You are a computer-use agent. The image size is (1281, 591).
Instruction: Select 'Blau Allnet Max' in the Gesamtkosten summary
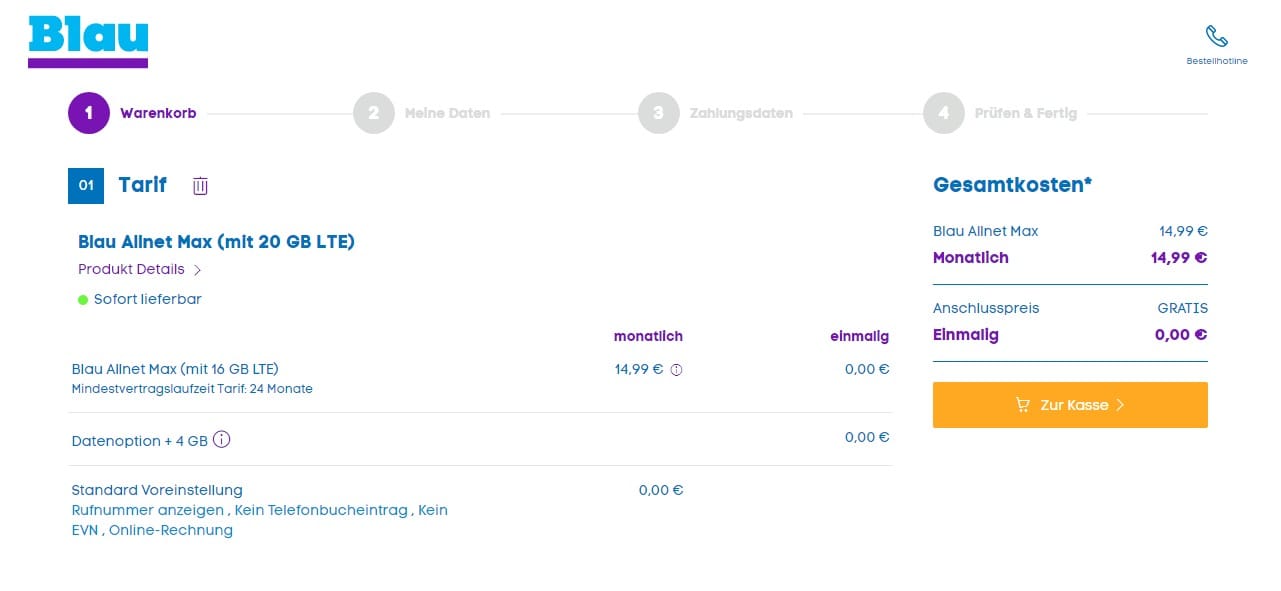(986, 231)
